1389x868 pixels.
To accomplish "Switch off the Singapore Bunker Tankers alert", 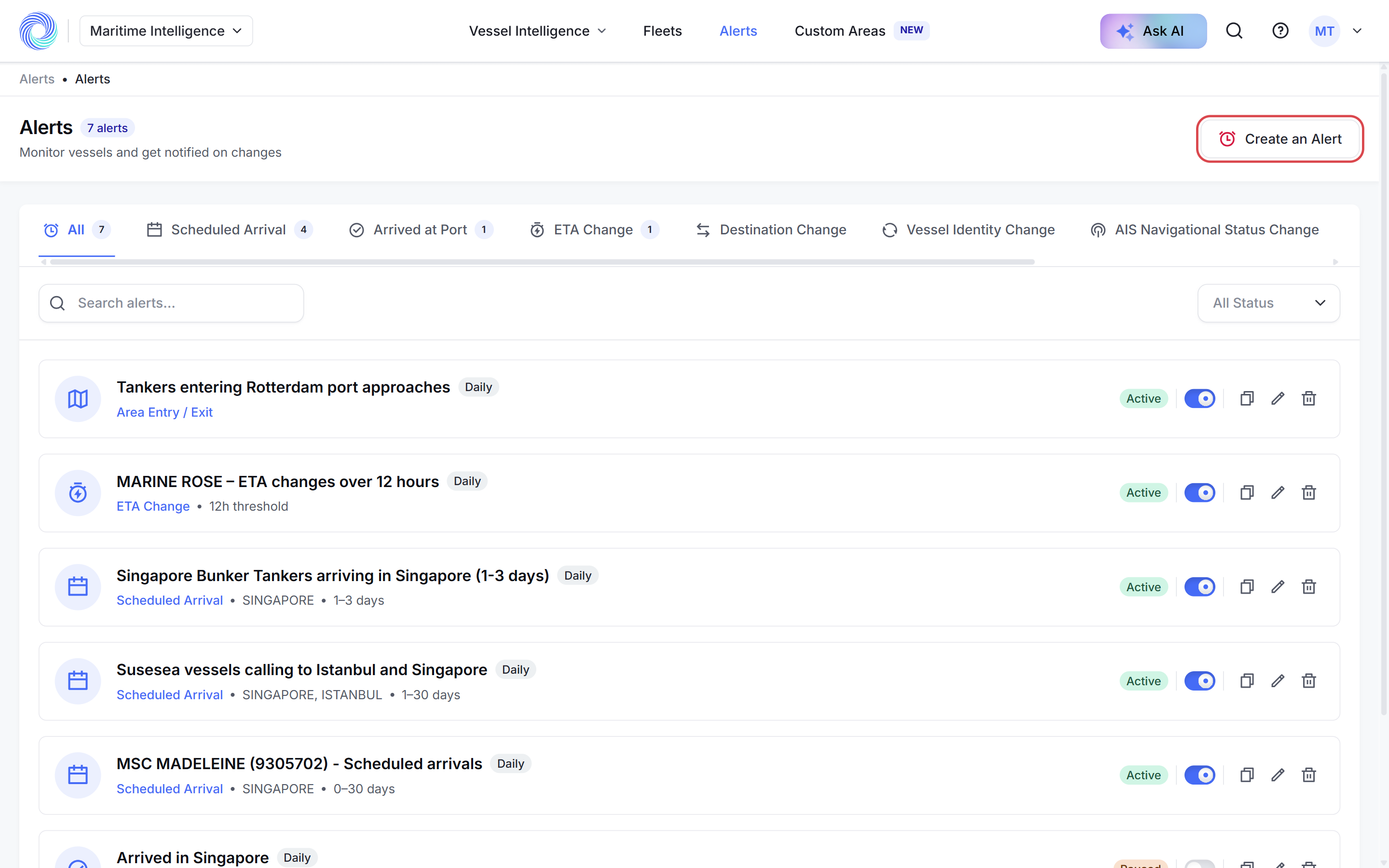I will click(x=1199, y=587).
